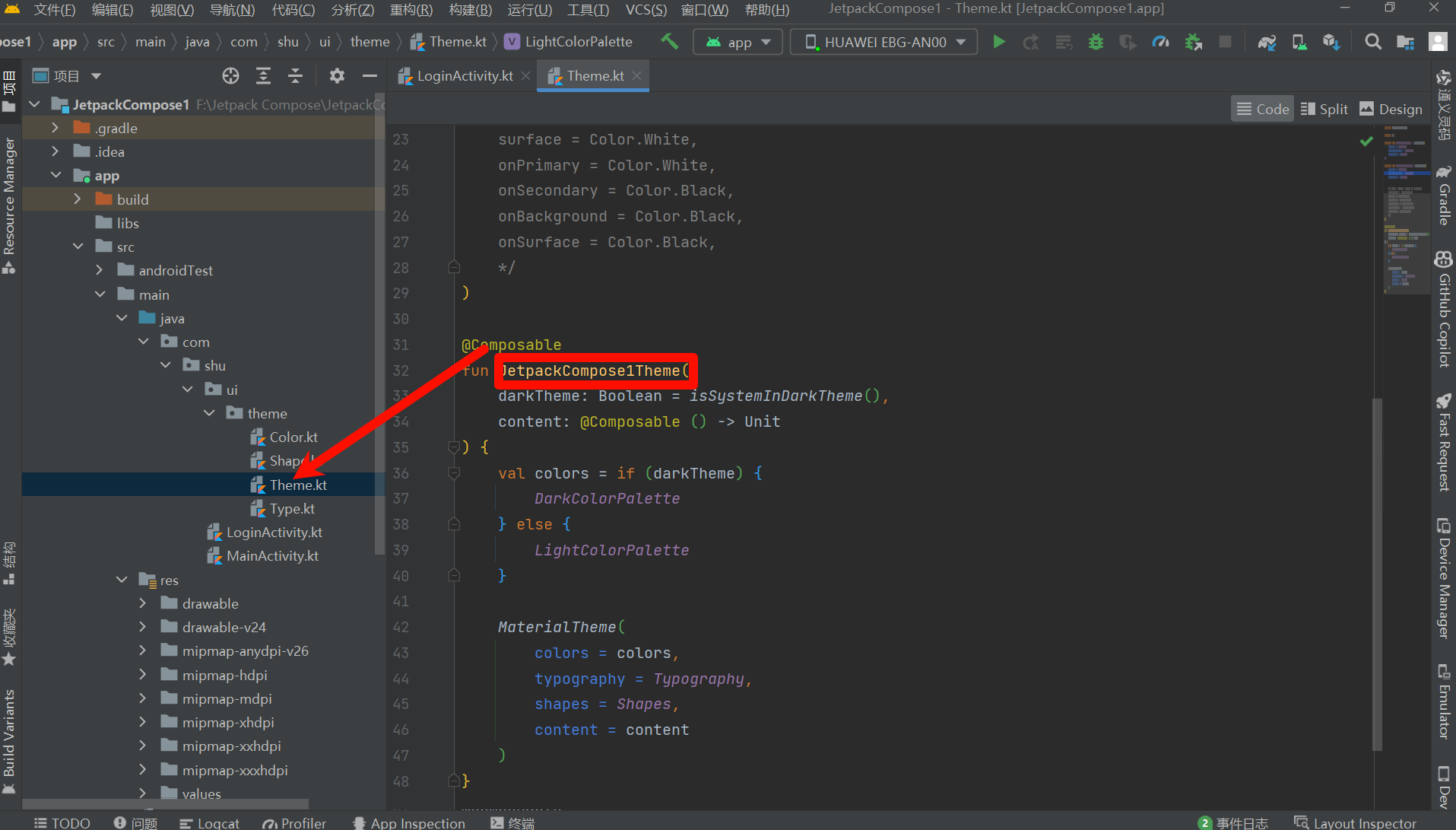
Task: Open the TODO tool window
Action: click(62, 822)
